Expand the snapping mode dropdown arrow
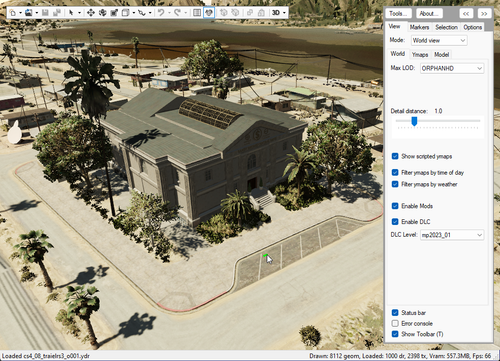 [x=150, y=13]
